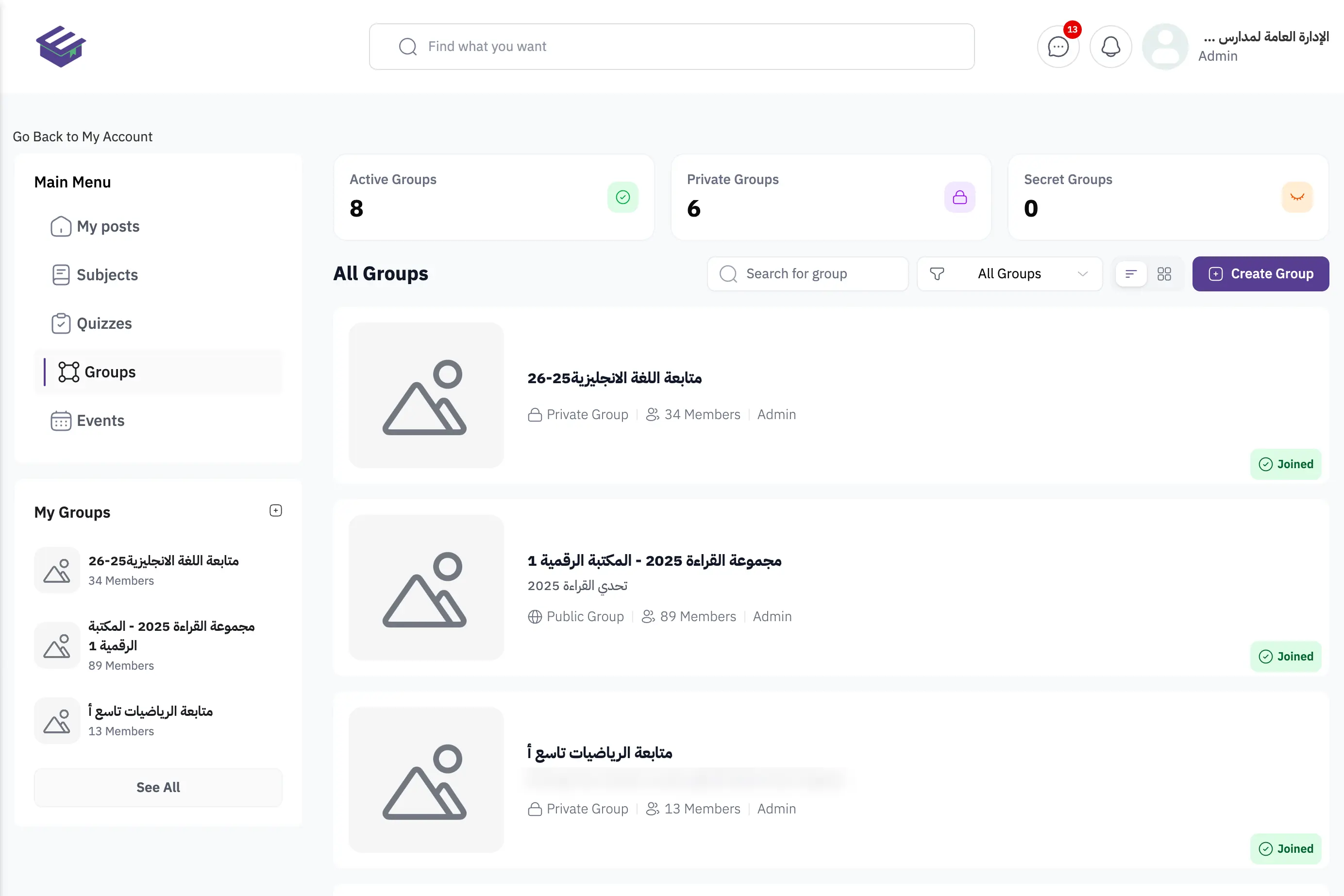Open group title متابعة اللغة الانجليزية in main list
The width and height of the screenshot is (1344, 896).
tap(615, 378)
